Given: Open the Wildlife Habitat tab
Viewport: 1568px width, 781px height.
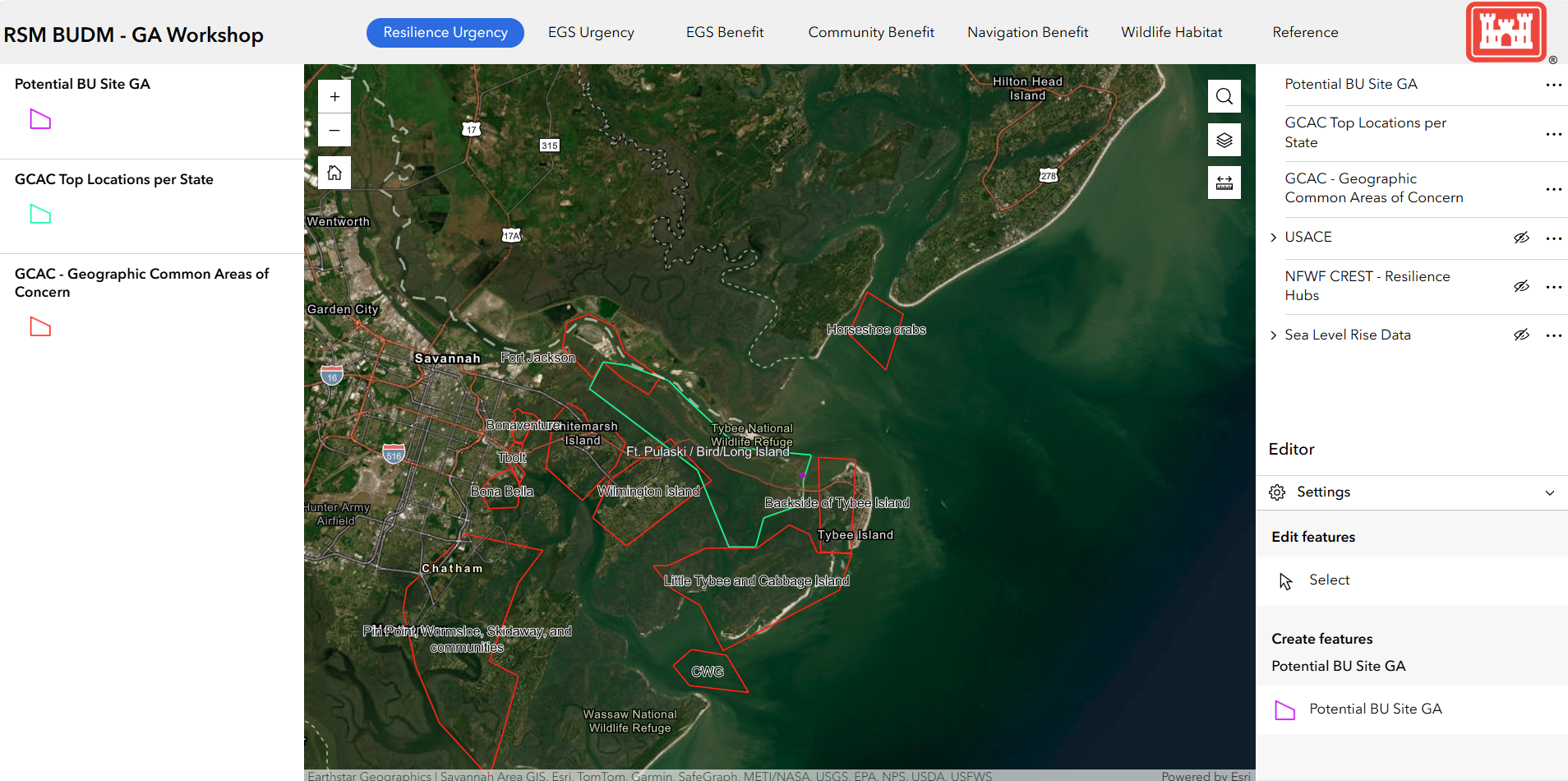Looking at the screenshot, I should [x=1171, y=32].
